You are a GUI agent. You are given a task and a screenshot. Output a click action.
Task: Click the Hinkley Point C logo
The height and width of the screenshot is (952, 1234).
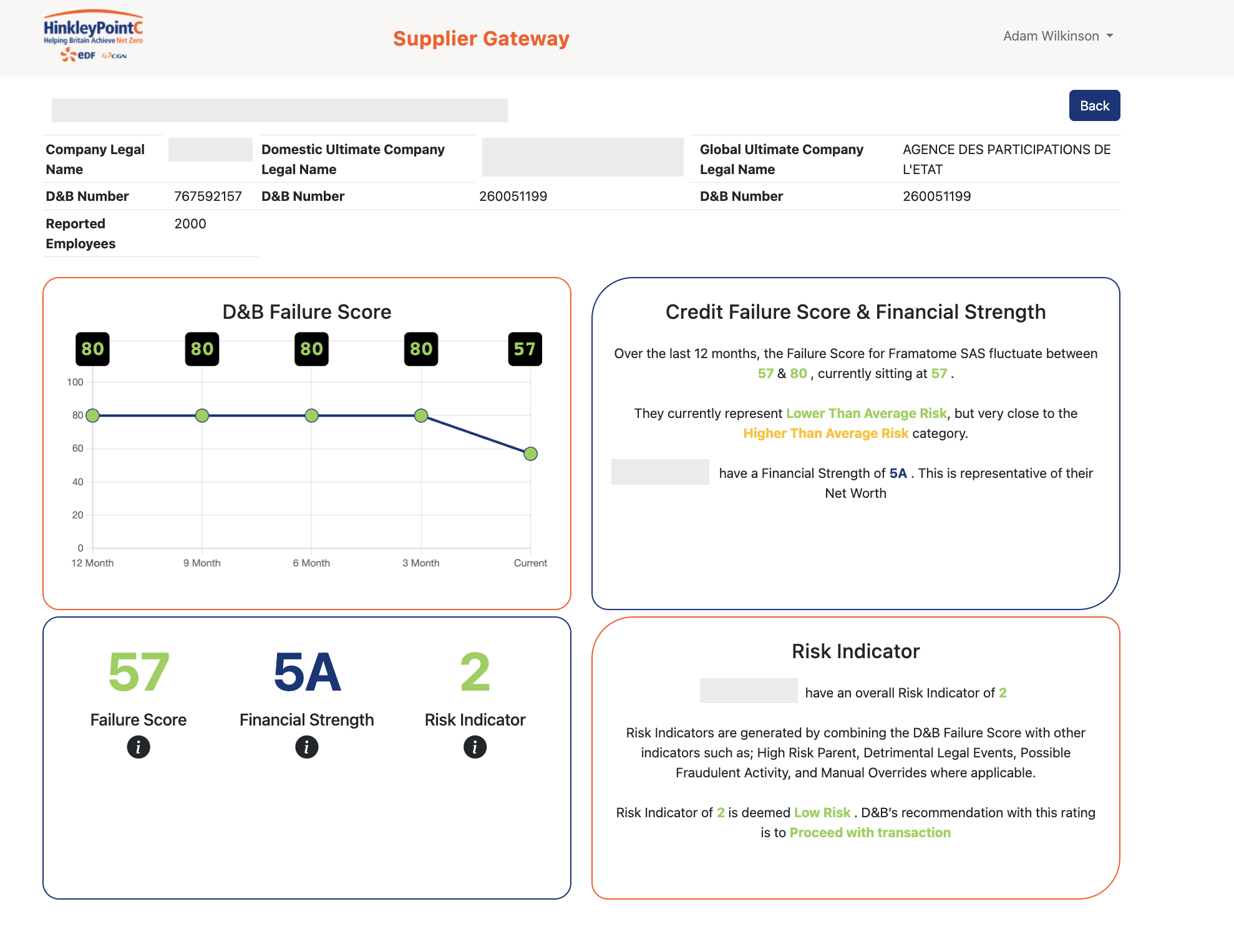(93, 36)
